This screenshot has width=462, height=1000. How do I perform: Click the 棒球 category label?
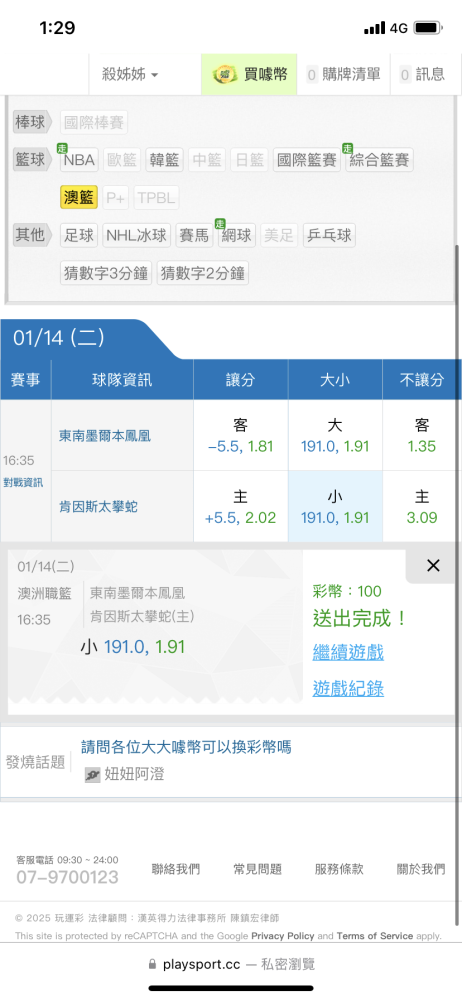coord(31,122)
